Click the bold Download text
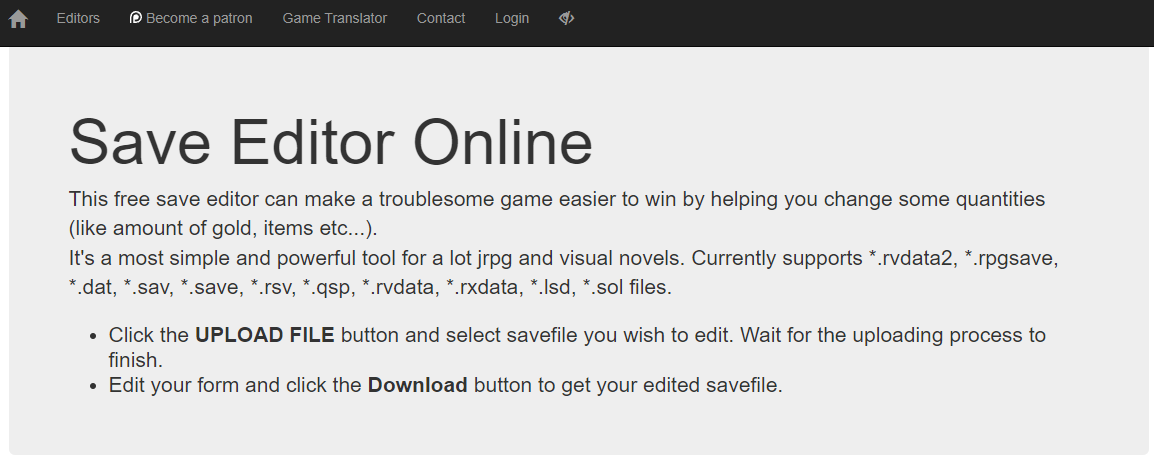1154x456 pixels. [417, 385]
